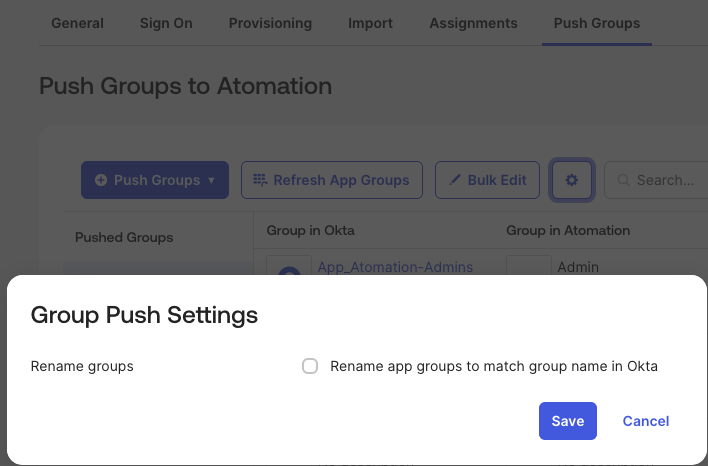Click Refresh App Groups button
This screenshot has height=466, width=708.
pyautogui.click(x=332, y=180)
